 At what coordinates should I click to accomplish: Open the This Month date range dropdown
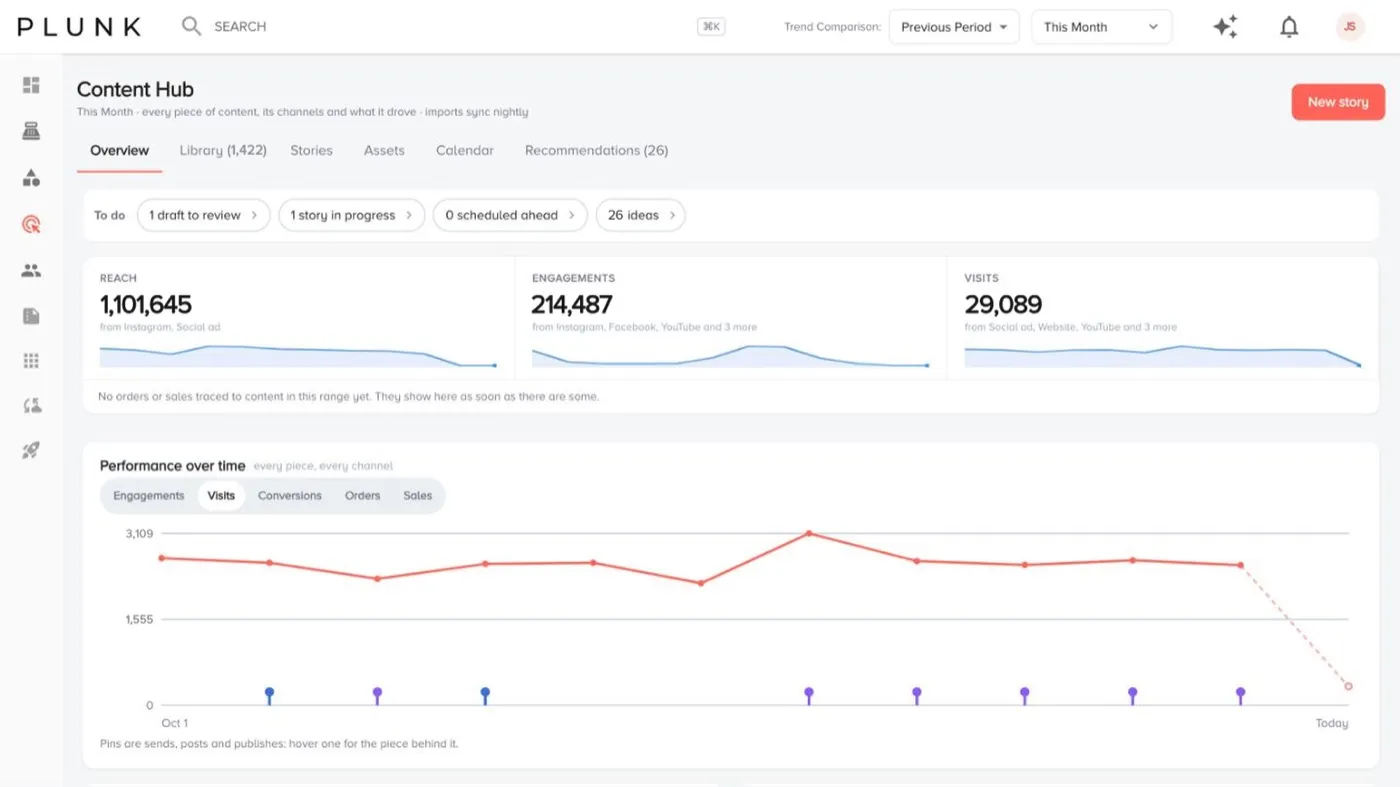1101,27
